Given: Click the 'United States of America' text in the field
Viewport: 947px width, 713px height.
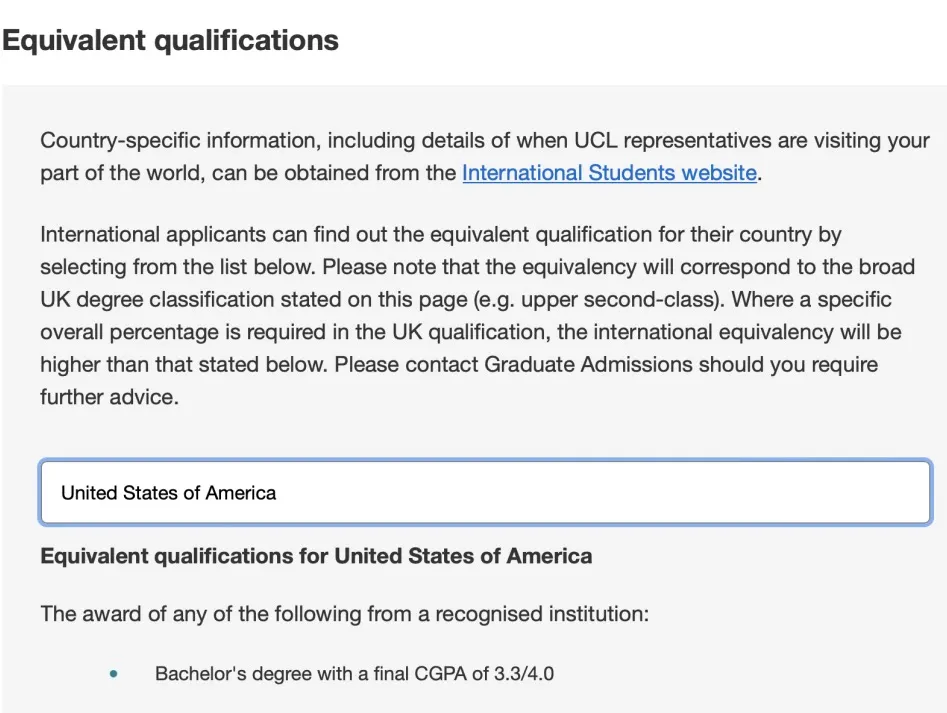Looking at the screenshot, I should (168, 493).
